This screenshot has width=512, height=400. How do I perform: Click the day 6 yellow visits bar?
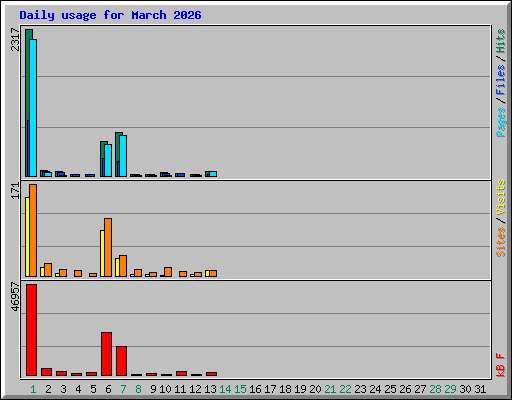point(102,253)
